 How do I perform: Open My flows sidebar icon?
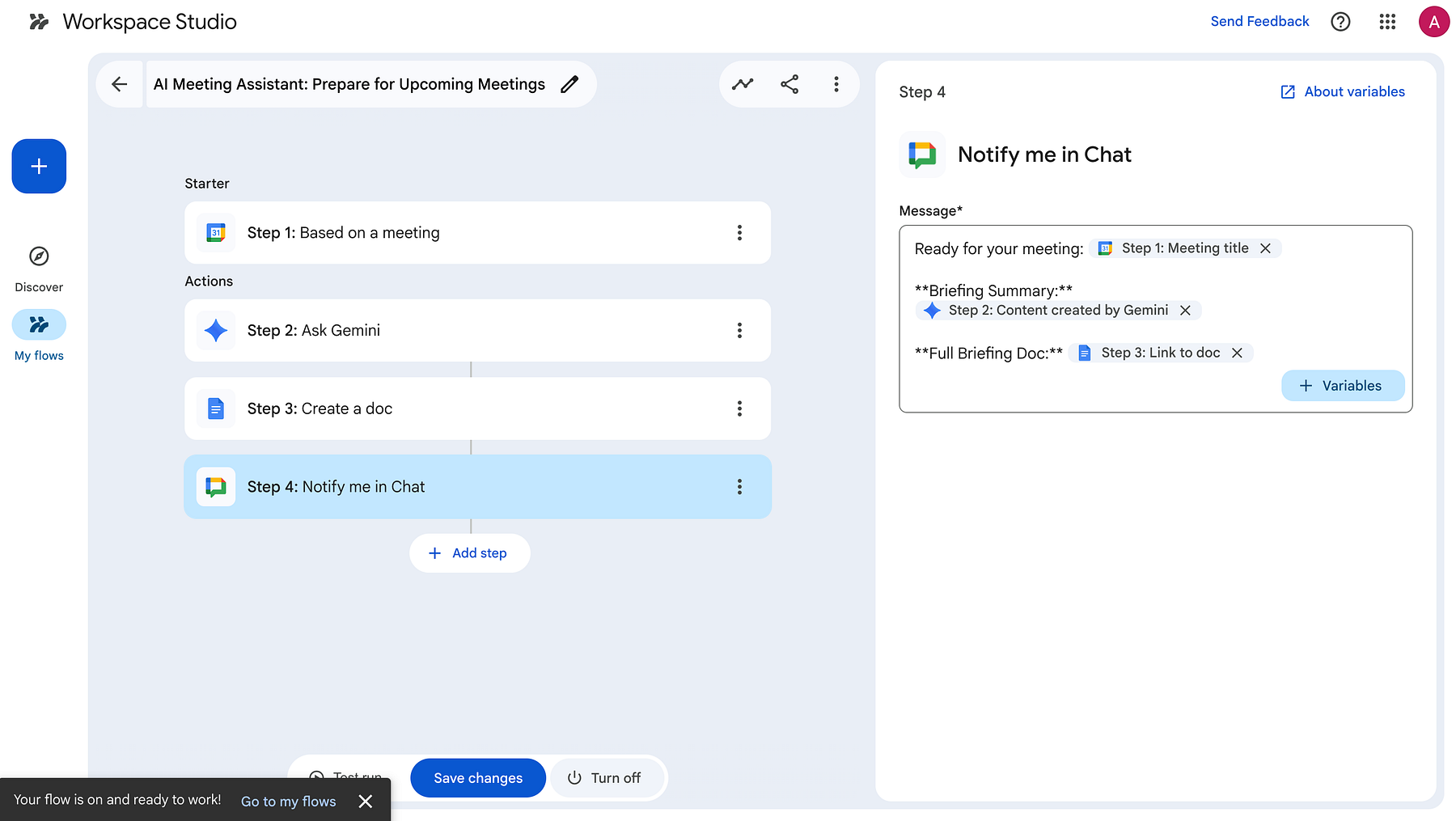[39, 324]
